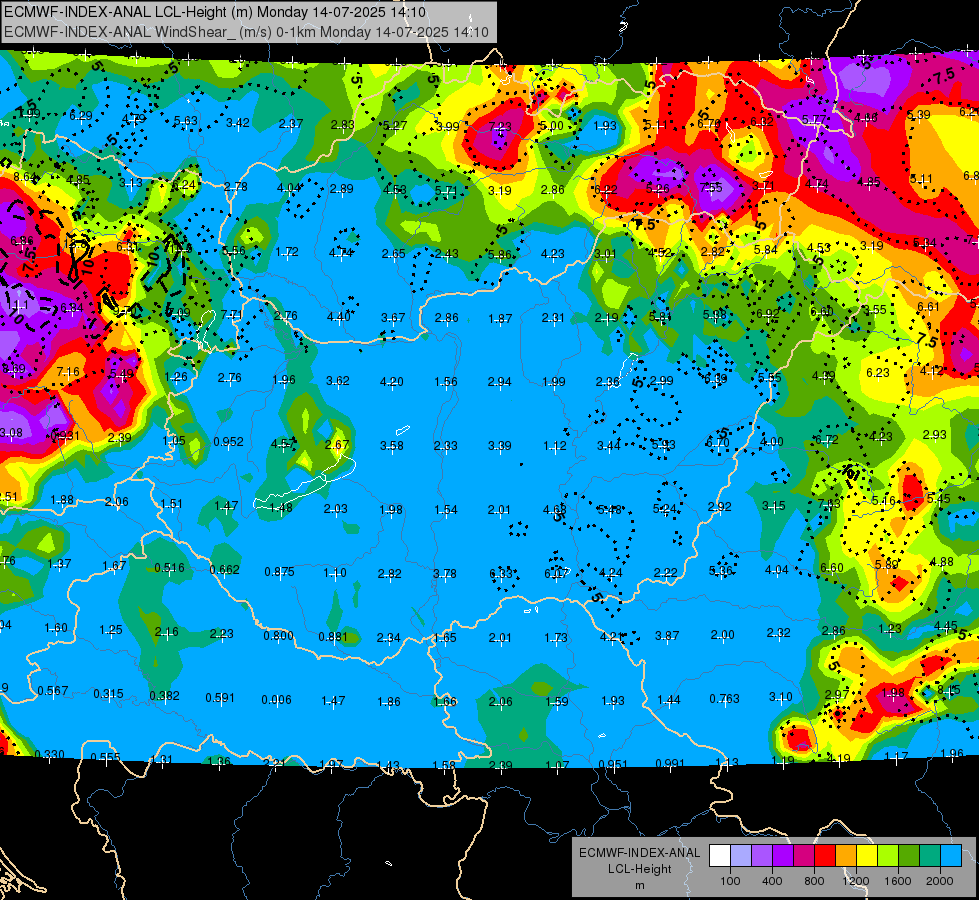Click the wind shear value 0.952
This screenshot has height=900, width=979.
(x=228, y=442)
